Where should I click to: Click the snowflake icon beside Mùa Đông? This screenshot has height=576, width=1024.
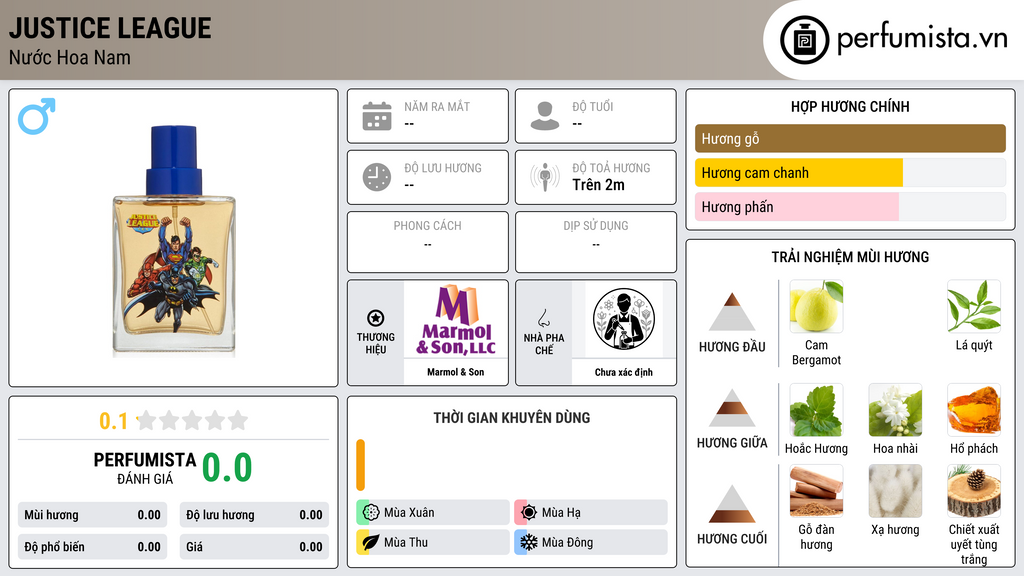coord(529,542)
